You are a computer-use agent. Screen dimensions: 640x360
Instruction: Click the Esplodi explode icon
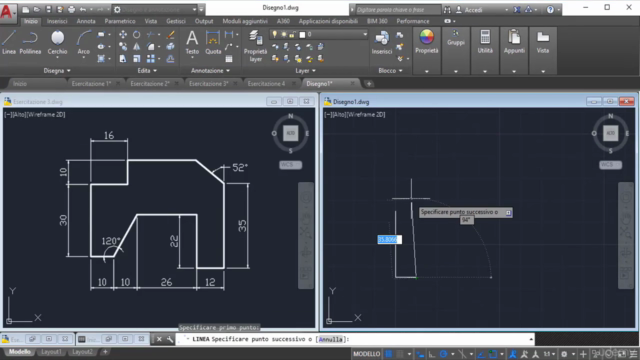click(171, 47)
